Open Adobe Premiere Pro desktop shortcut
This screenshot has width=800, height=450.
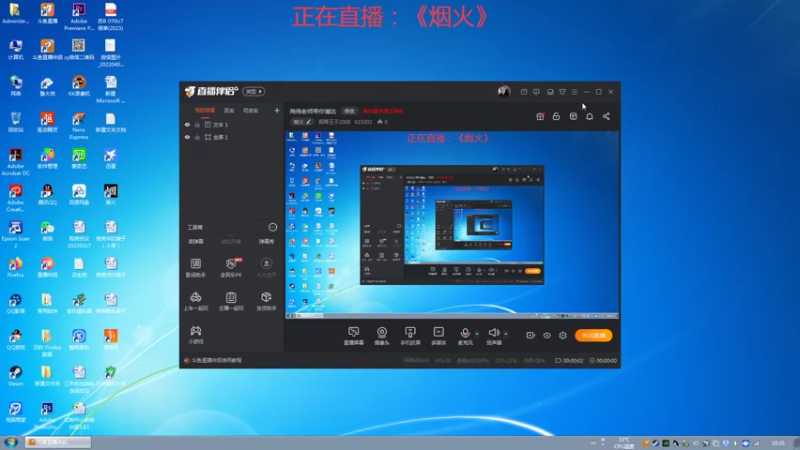[x=79, y=16]
